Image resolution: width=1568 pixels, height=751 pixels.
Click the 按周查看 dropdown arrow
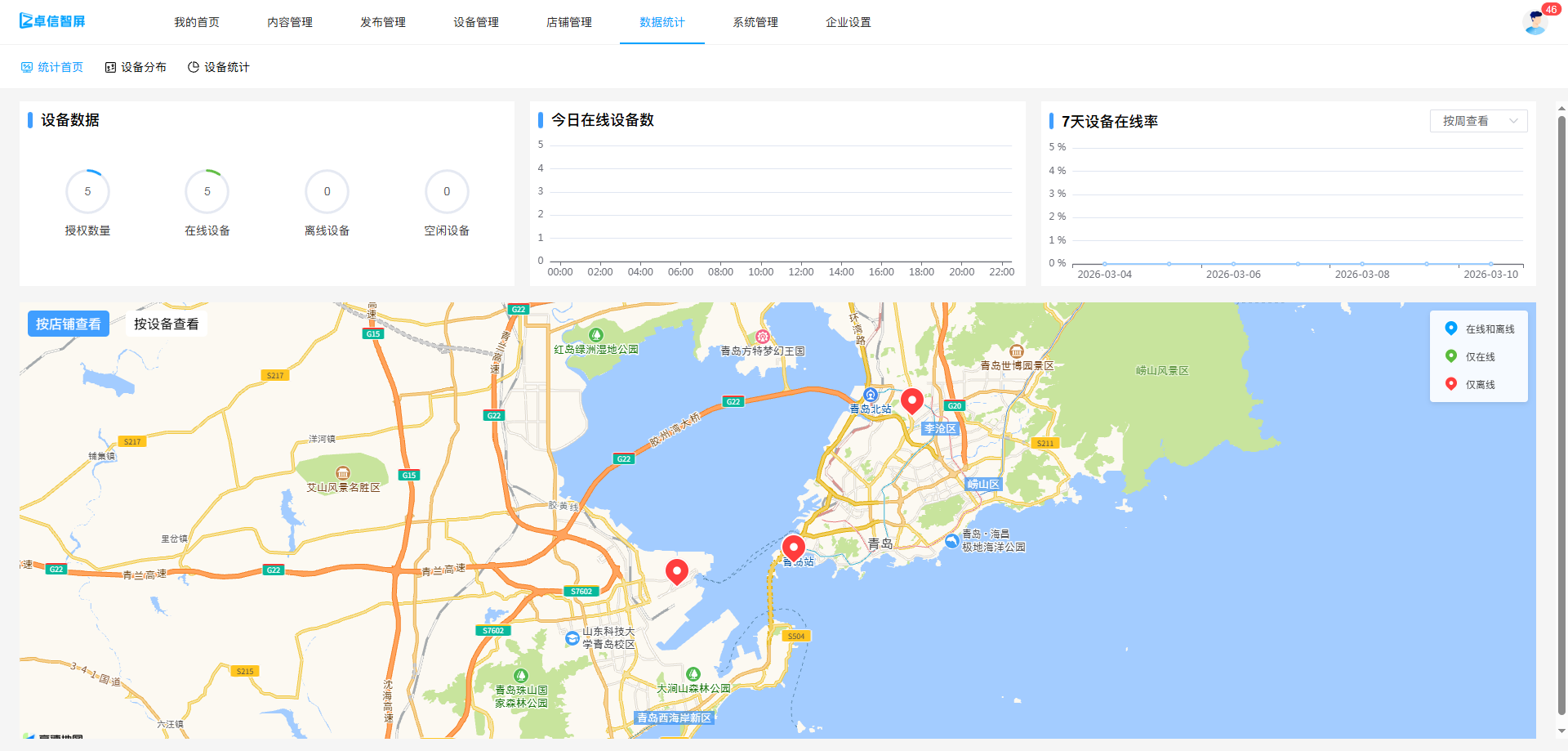(1513, 121)
